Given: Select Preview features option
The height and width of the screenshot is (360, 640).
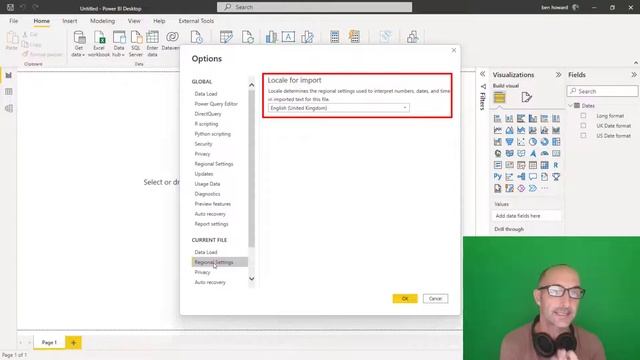Looking at the screenshot, I should 213,204.
